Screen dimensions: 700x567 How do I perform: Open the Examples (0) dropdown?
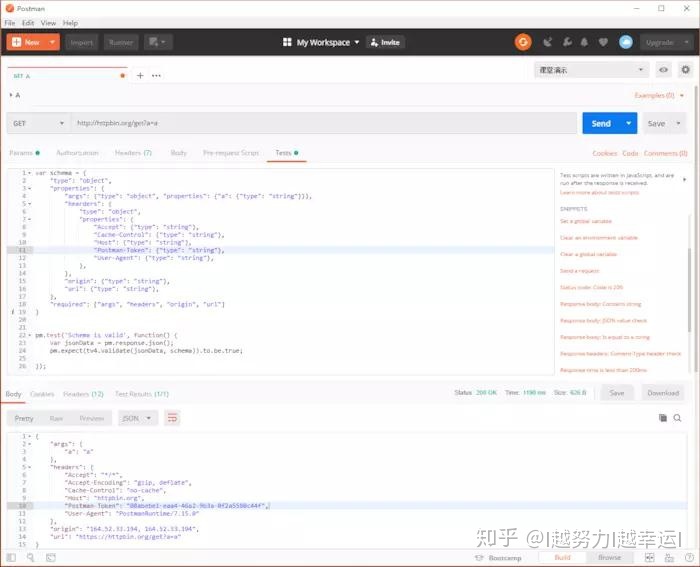click(x=659, y=96)
